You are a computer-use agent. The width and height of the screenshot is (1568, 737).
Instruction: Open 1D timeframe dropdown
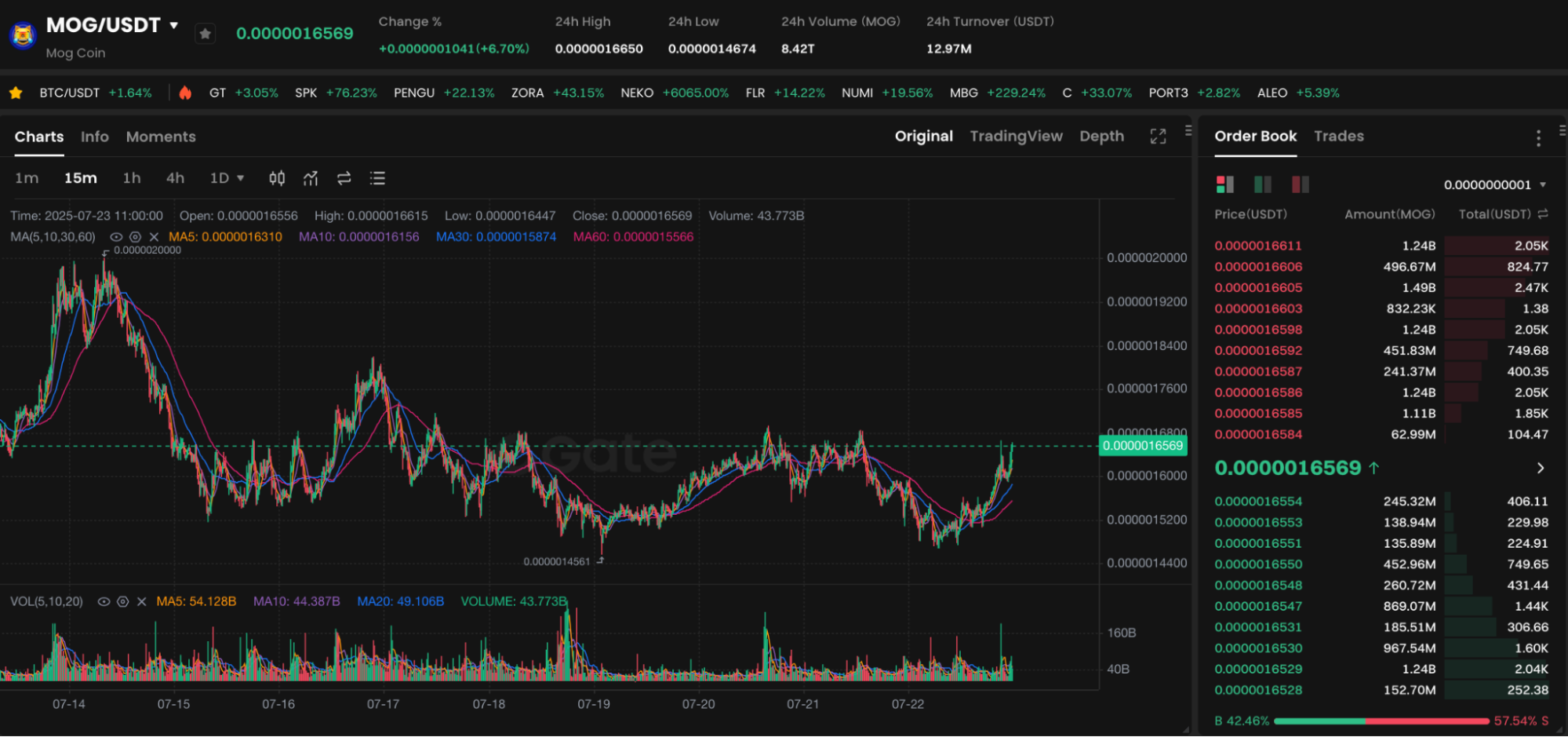pyautogui.click(x=227, y=178)
